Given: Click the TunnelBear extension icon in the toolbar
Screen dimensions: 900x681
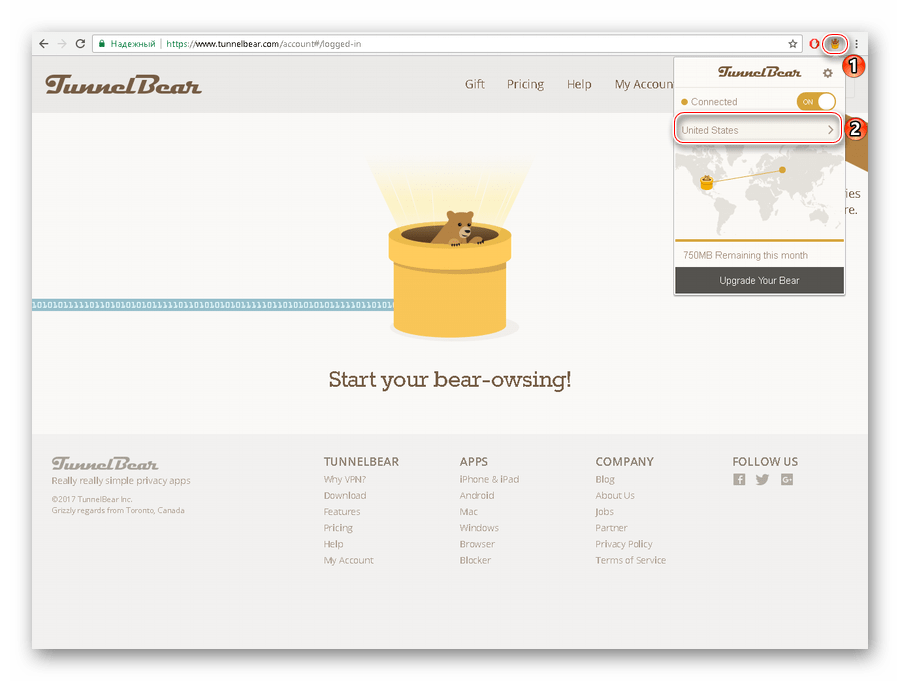Looking at the screenshot, I should [x=834, y=44].
